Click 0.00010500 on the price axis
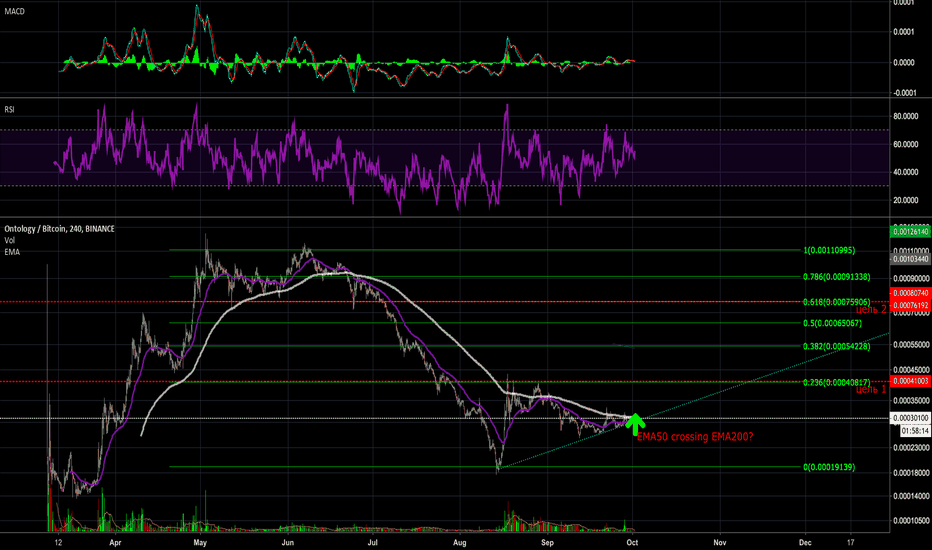This screenshot has width=932, height=550. point(911,520)
